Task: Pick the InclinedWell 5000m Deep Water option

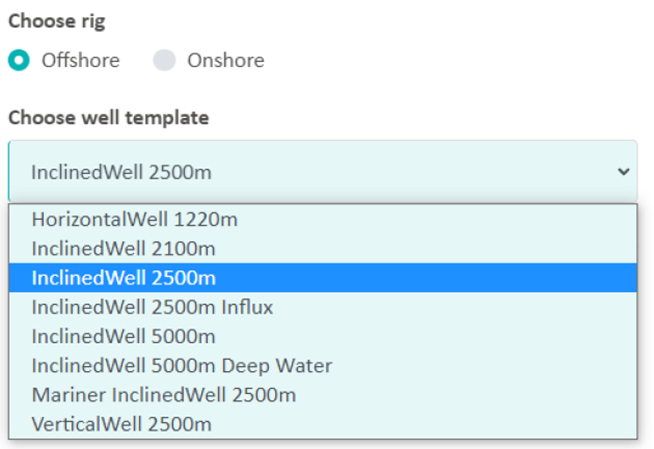Action: [181, 366]
